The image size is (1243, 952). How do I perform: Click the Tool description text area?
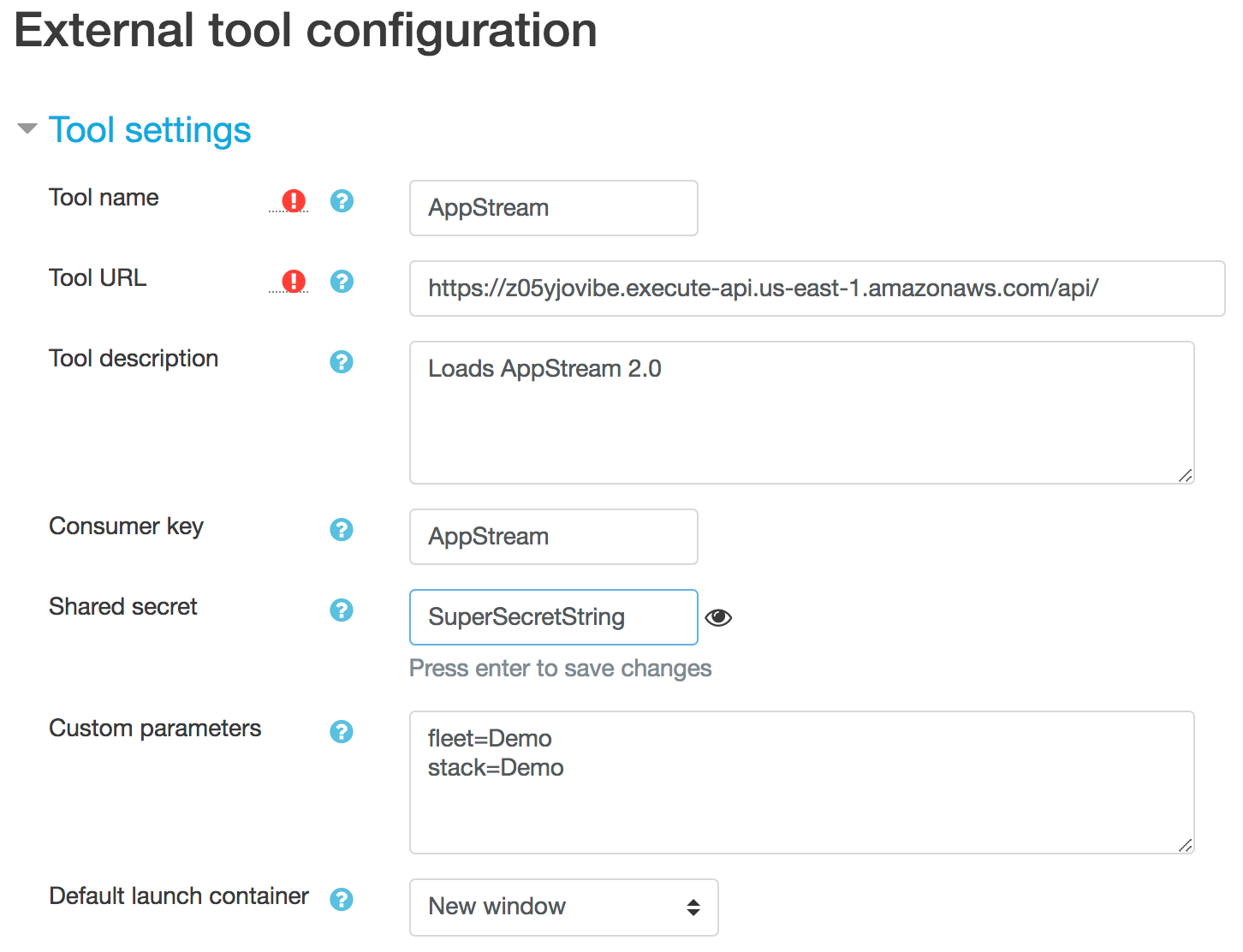[x=801, y=413]
